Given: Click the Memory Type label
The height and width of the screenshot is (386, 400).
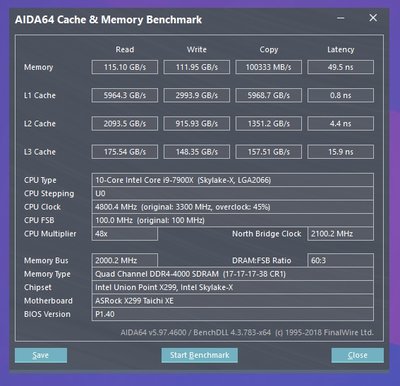Looking at the screenshot, I should click(x=47, y=274).
